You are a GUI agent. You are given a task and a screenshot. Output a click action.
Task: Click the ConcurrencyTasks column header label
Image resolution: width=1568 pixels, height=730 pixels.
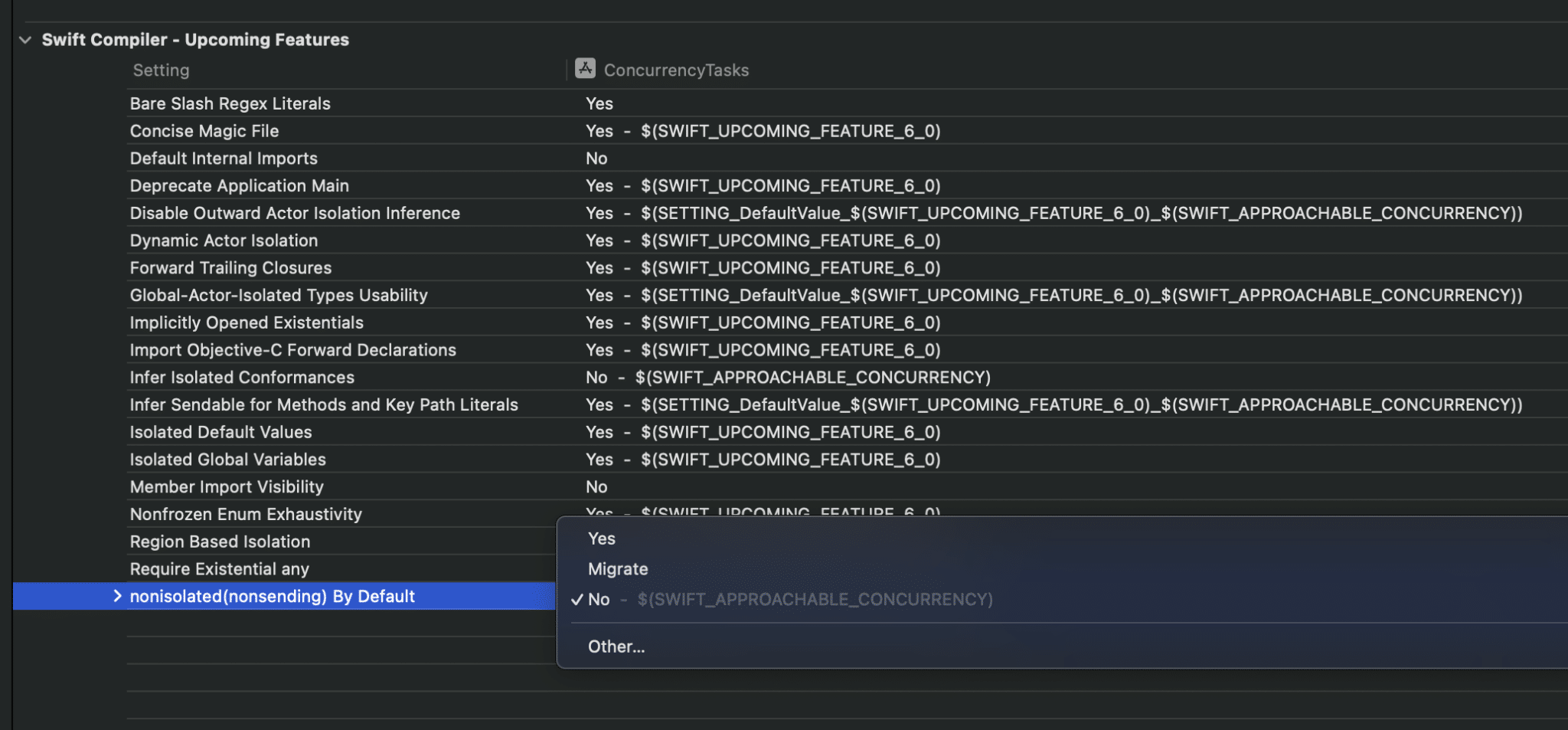[676, 70]
